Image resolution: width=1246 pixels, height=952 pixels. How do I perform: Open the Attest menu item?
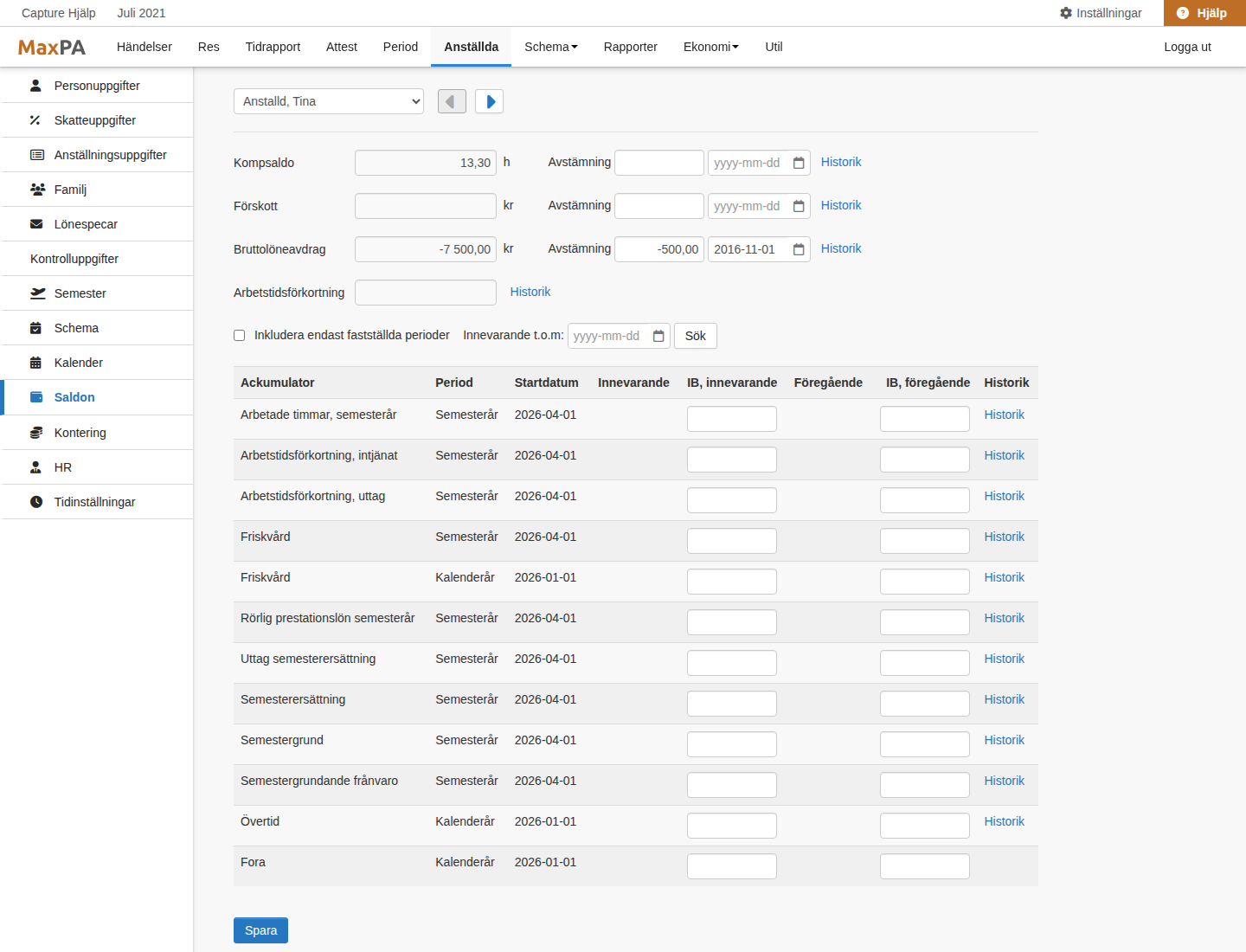click(x=342, y=47)
